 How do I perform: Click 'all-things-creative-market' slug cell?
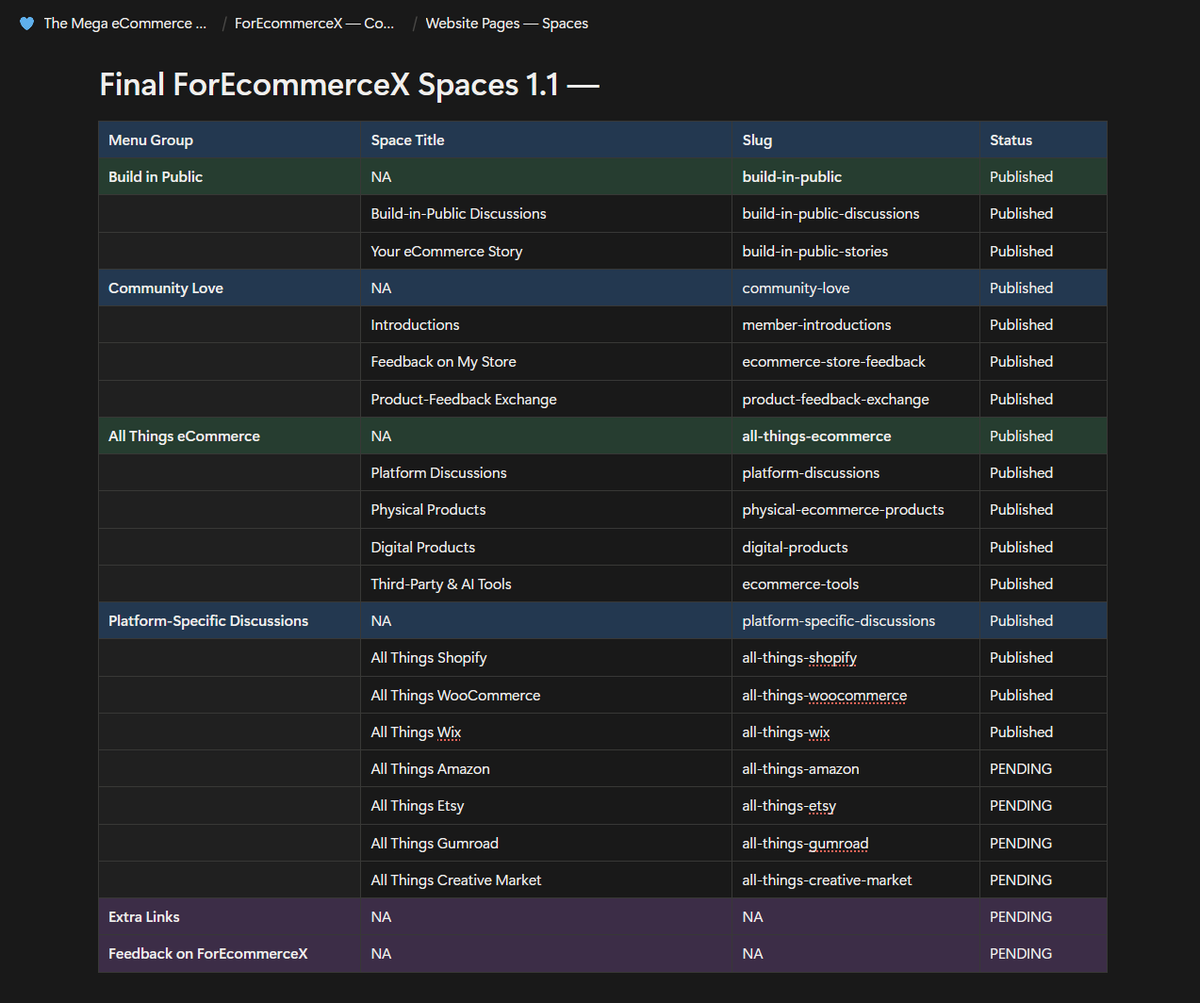(856, 880)
